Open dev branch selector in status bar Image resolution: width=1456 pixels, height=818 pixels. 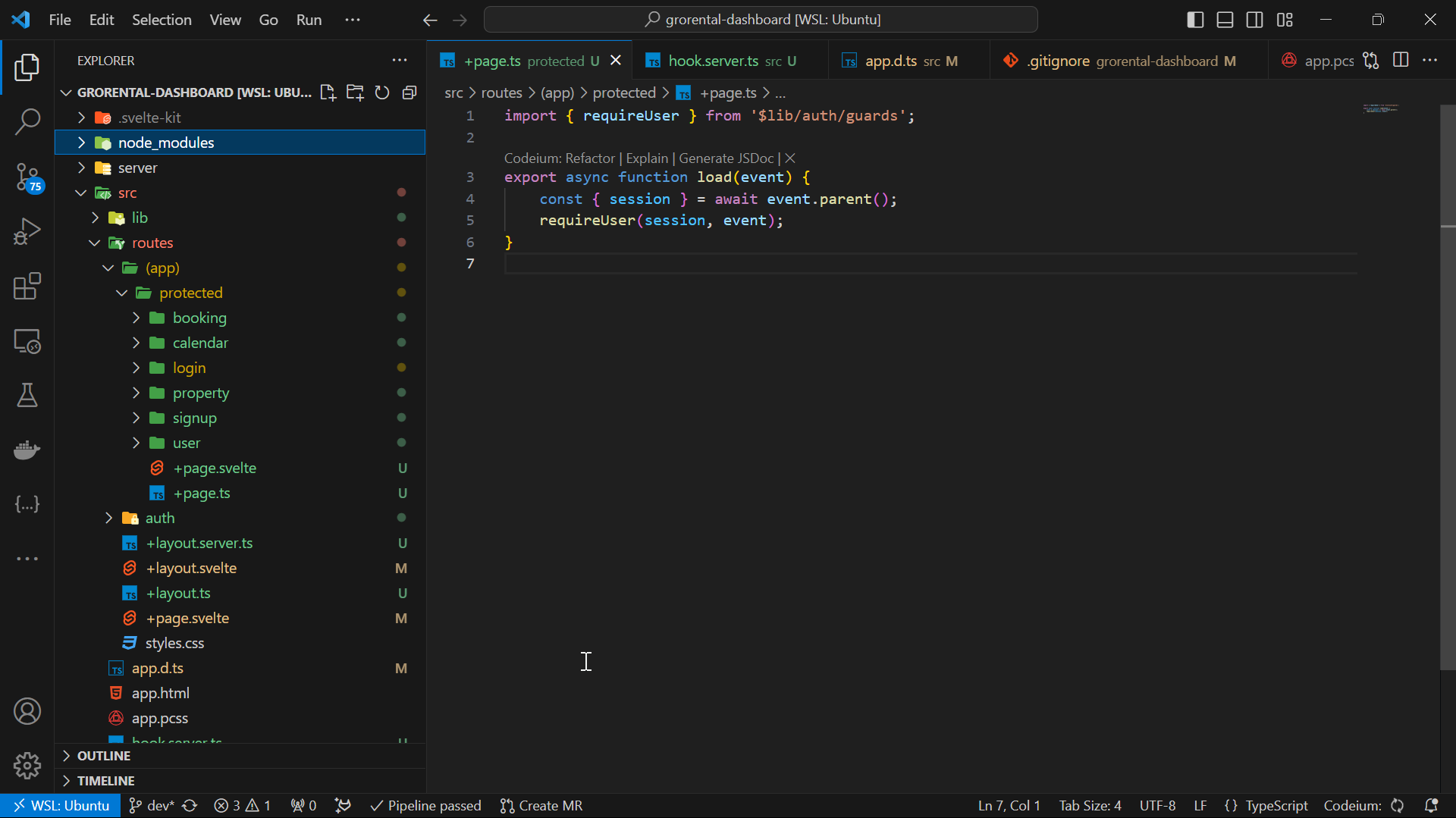pos(152,806)
